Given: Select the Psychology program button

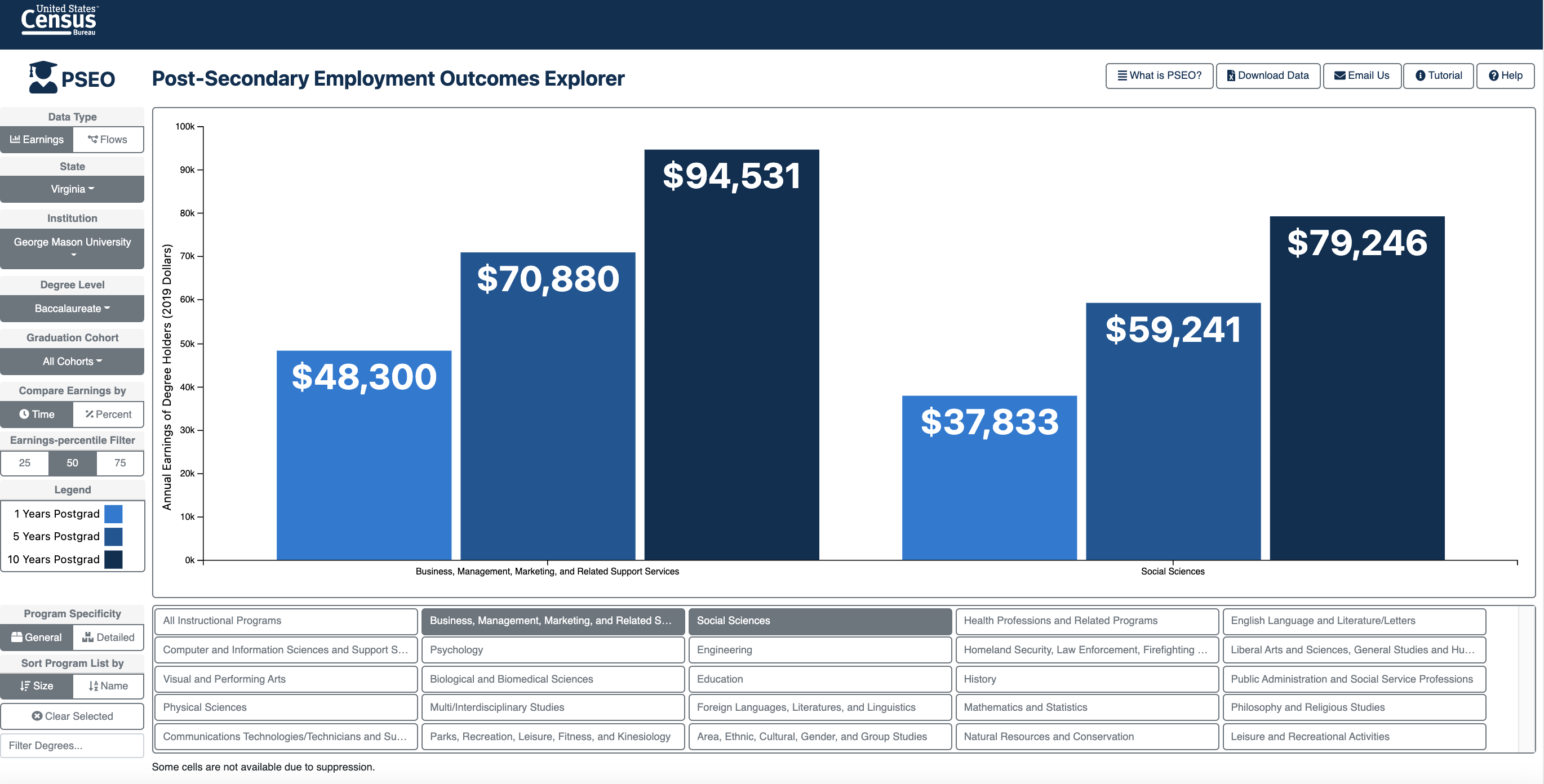Looking at the screenshot, I should pos(552,649).
